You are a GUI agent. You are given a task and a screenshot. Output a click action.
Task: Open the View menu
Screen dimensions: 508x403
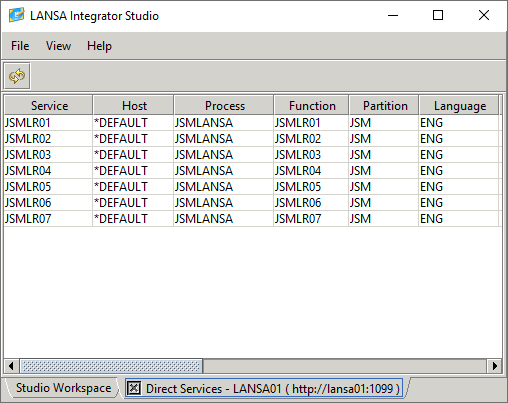[x=58, y=46]
